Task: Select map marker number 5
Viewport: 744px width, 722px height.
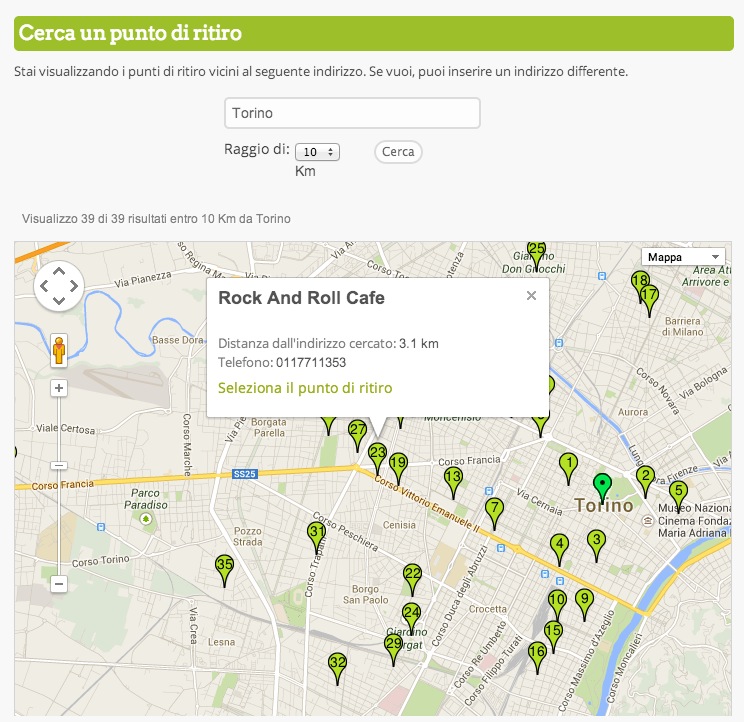Action: [678, 494]
